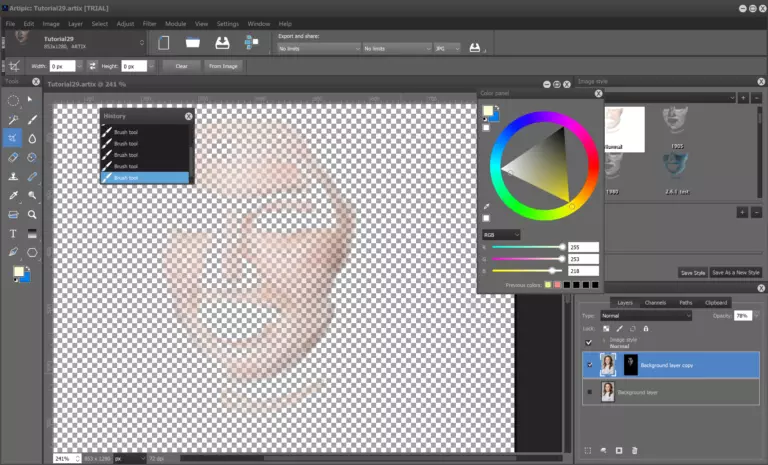Click the new document icon in toolbar
This screenshot has height=465, width=768.
[x=164, y=43]
